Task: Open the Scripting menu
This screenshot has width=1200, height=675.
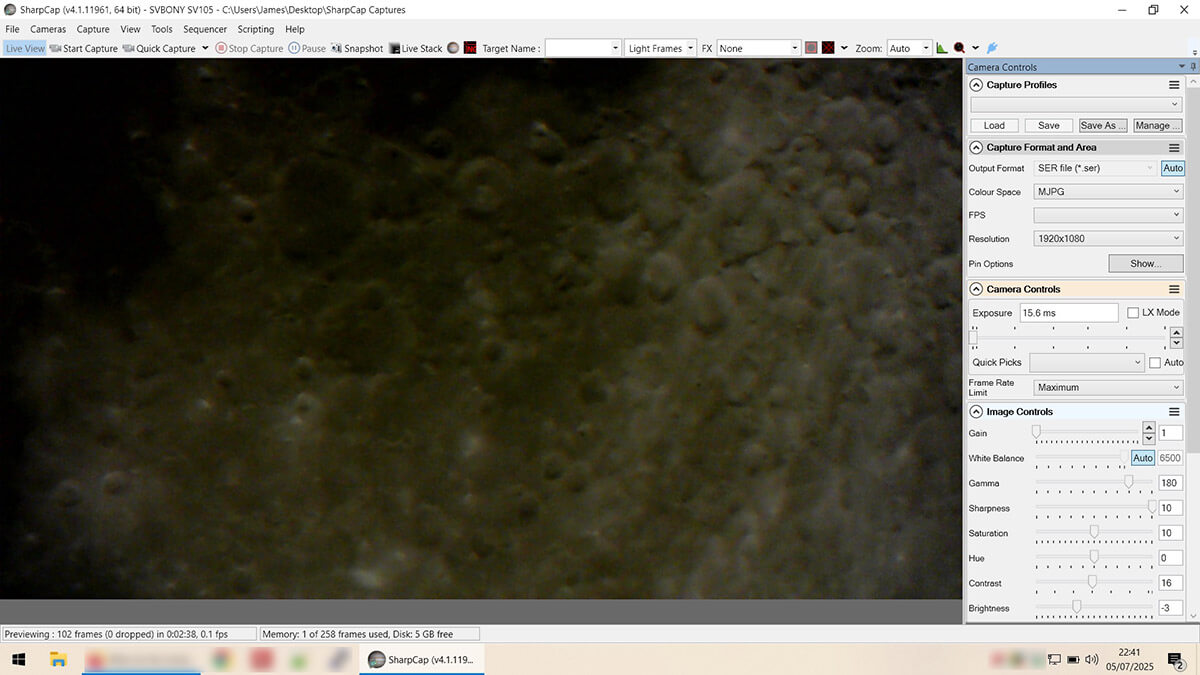Action: [256, 29]
